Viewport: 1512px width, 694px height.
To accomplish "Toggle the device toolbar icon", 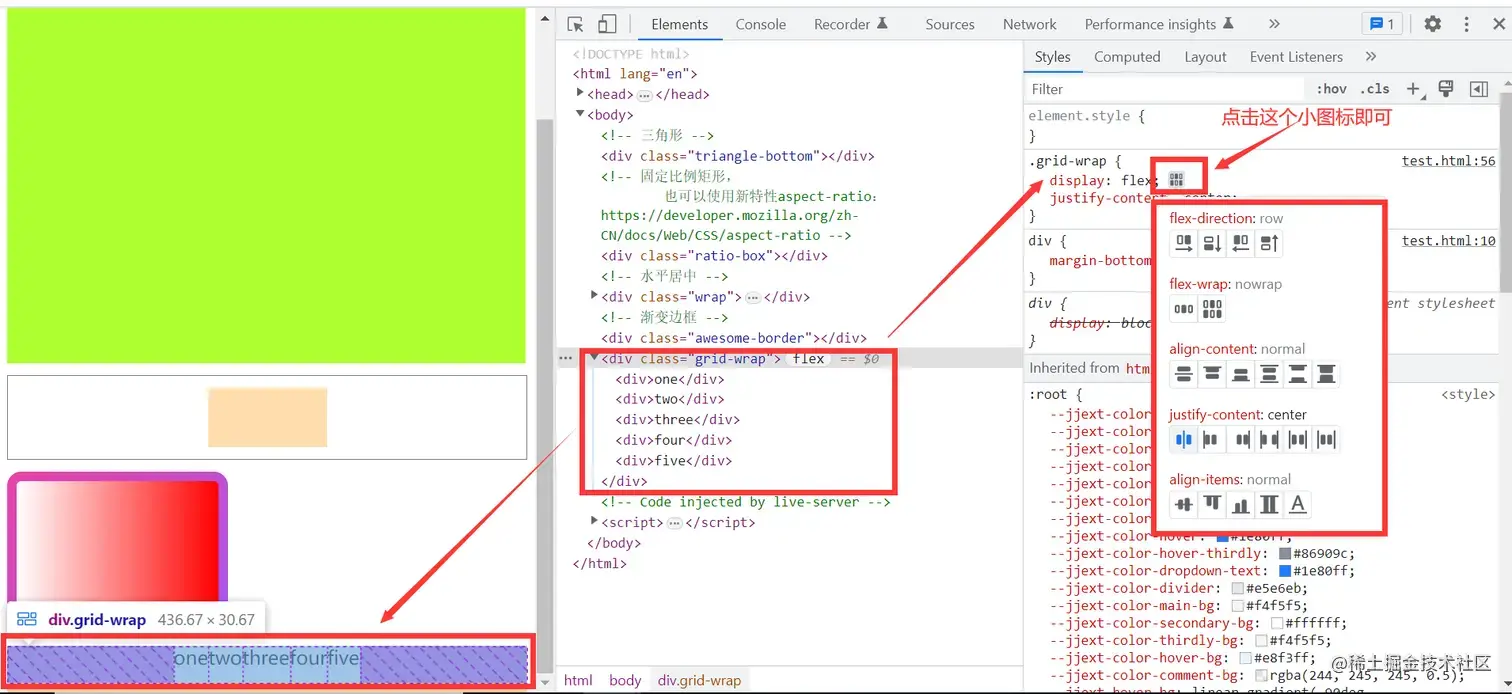I will click(x=607, y=24).
